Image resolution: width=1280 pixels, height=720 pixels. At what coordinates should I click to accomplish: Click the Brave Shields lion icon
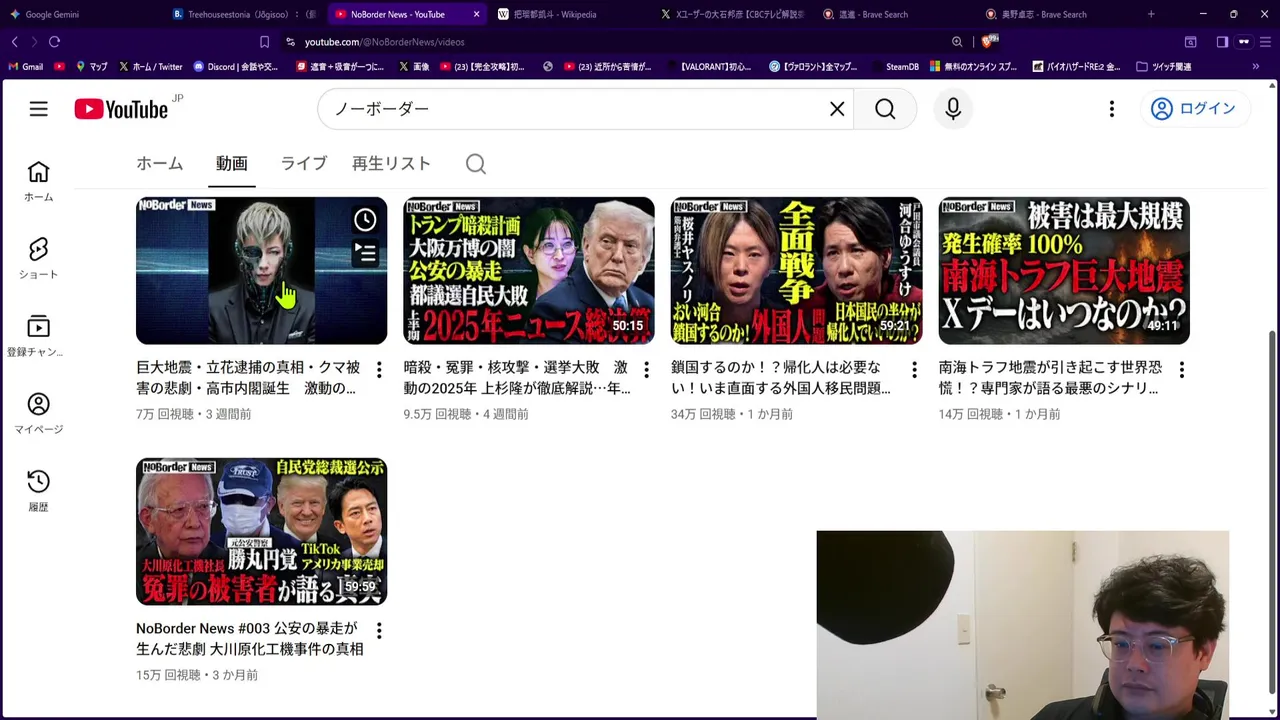point(988,42)
